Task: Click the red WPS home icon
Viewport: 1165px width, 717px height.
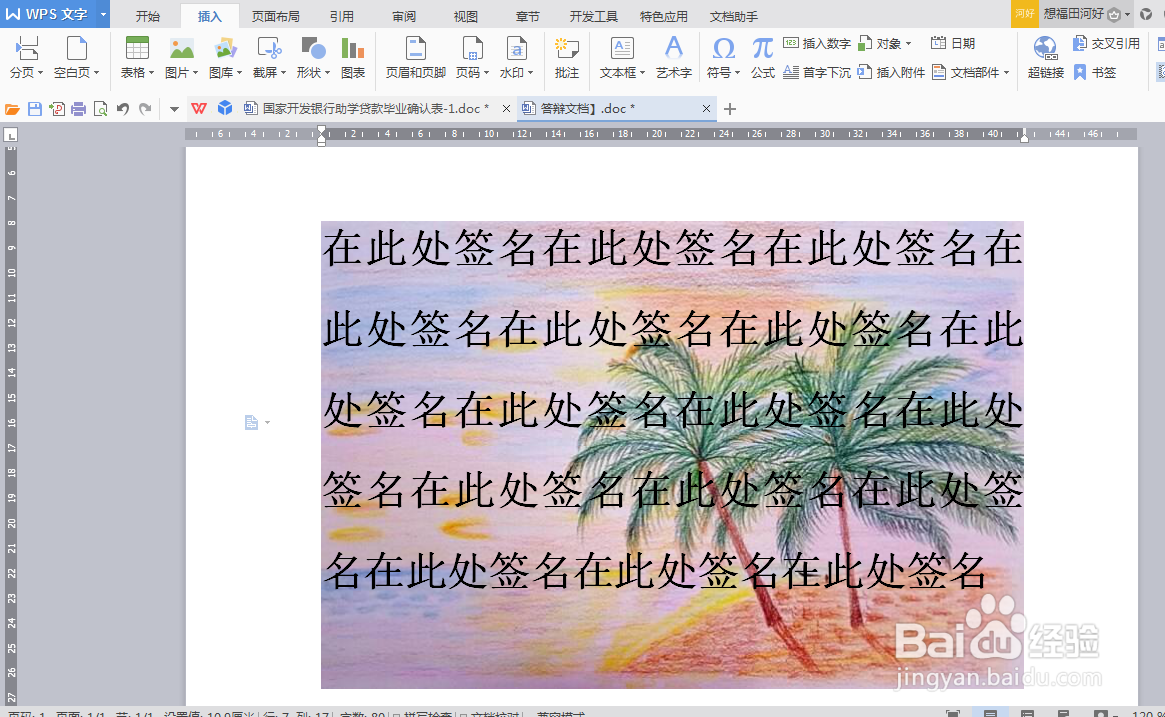Action: point(199,108)
